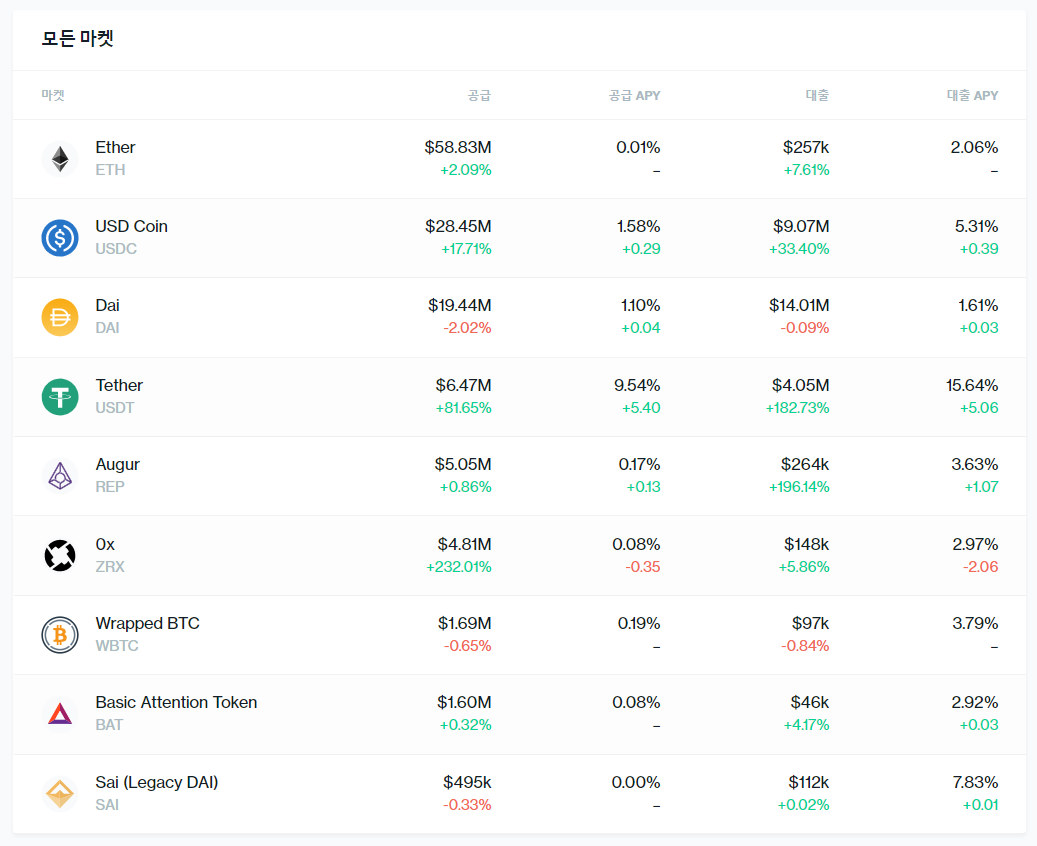1037x846 pixels.
Task: Click the 마켓 column header
Action: pyautogui.click(x=53, y=95)
